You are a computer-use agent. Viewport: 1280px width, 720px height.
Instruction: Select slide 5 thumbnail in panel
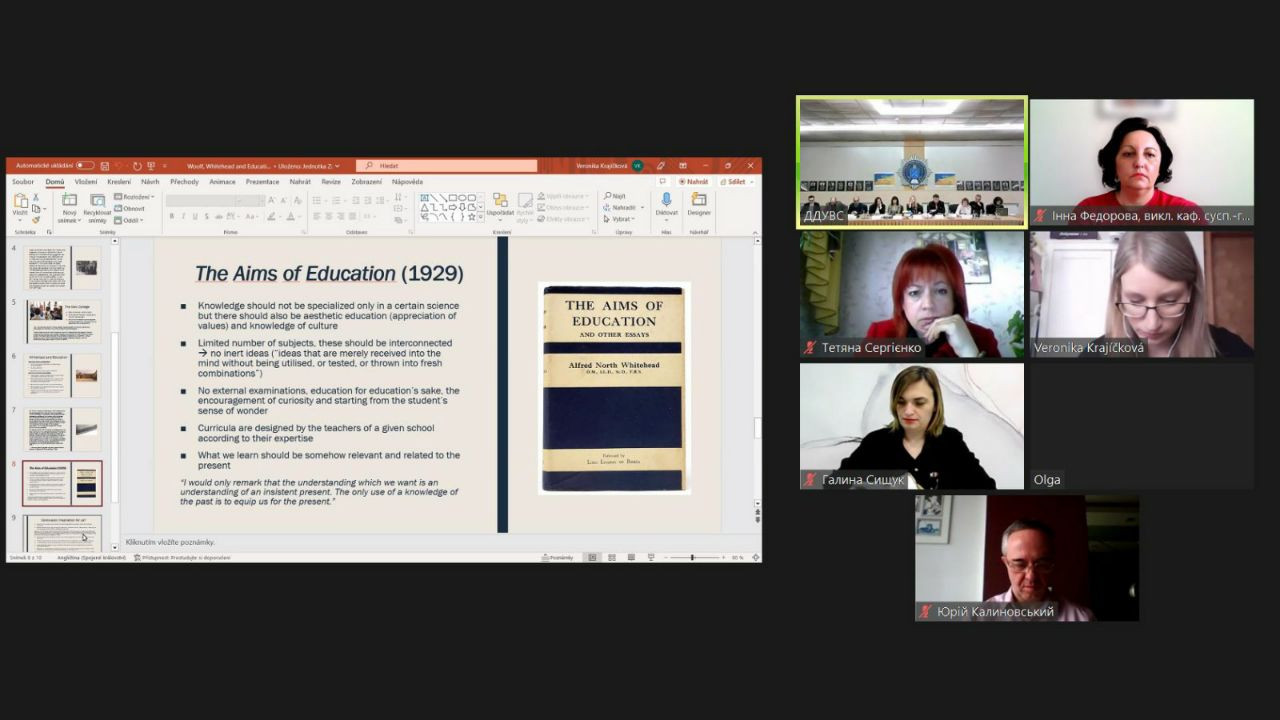click(x=64, y=322)
